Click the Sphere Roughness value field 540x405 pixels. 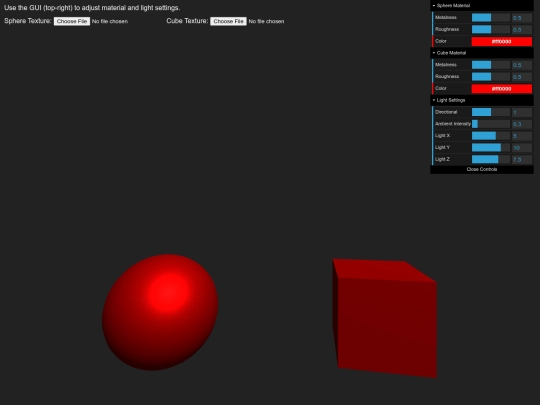522,30
